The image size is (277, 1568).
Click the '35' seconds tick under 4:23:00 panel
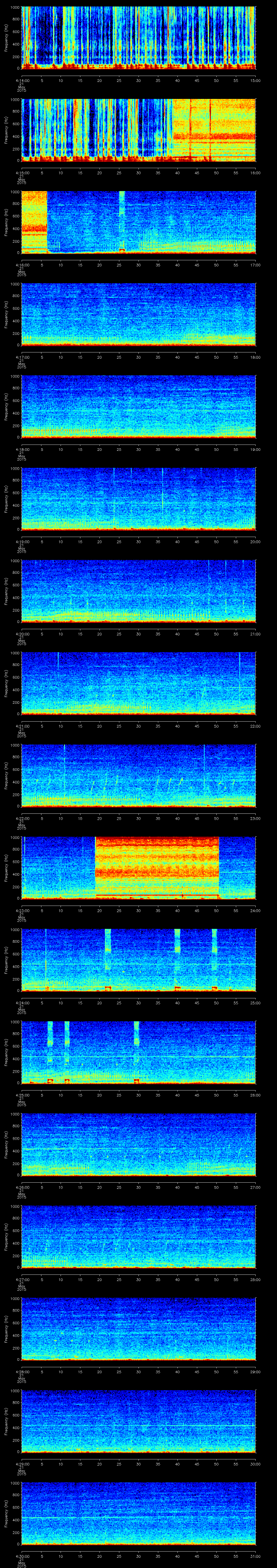[158, 910]
